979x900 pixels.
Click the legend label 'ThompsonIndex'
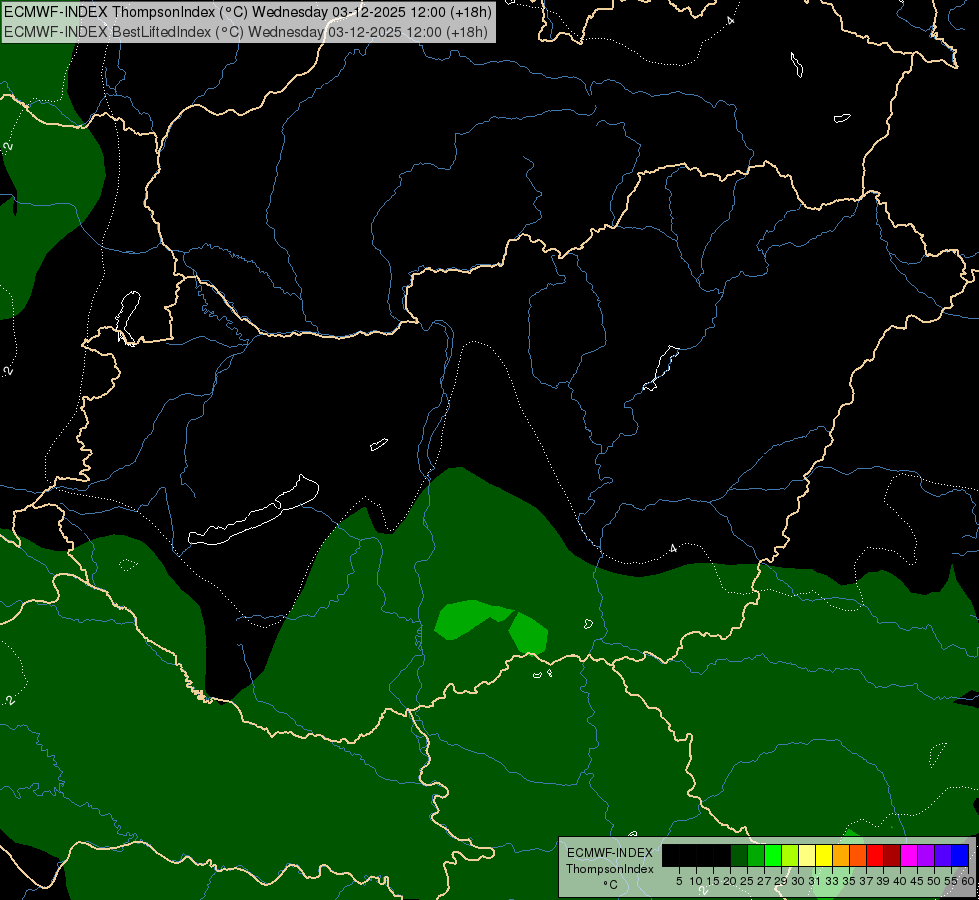pyautogui.click(x=610, y=869)
